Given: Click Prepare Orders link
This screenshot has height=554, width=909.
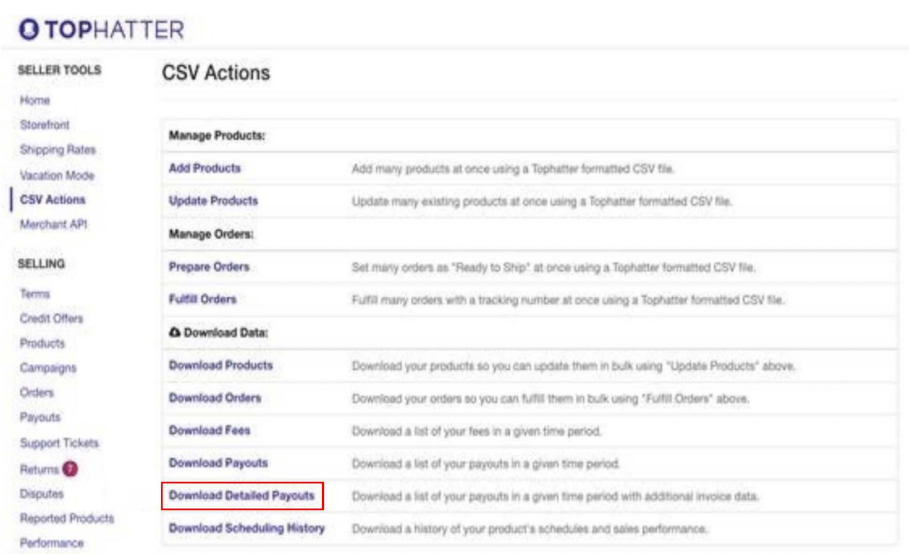Looking at the screenshot, I should [209, 267].
